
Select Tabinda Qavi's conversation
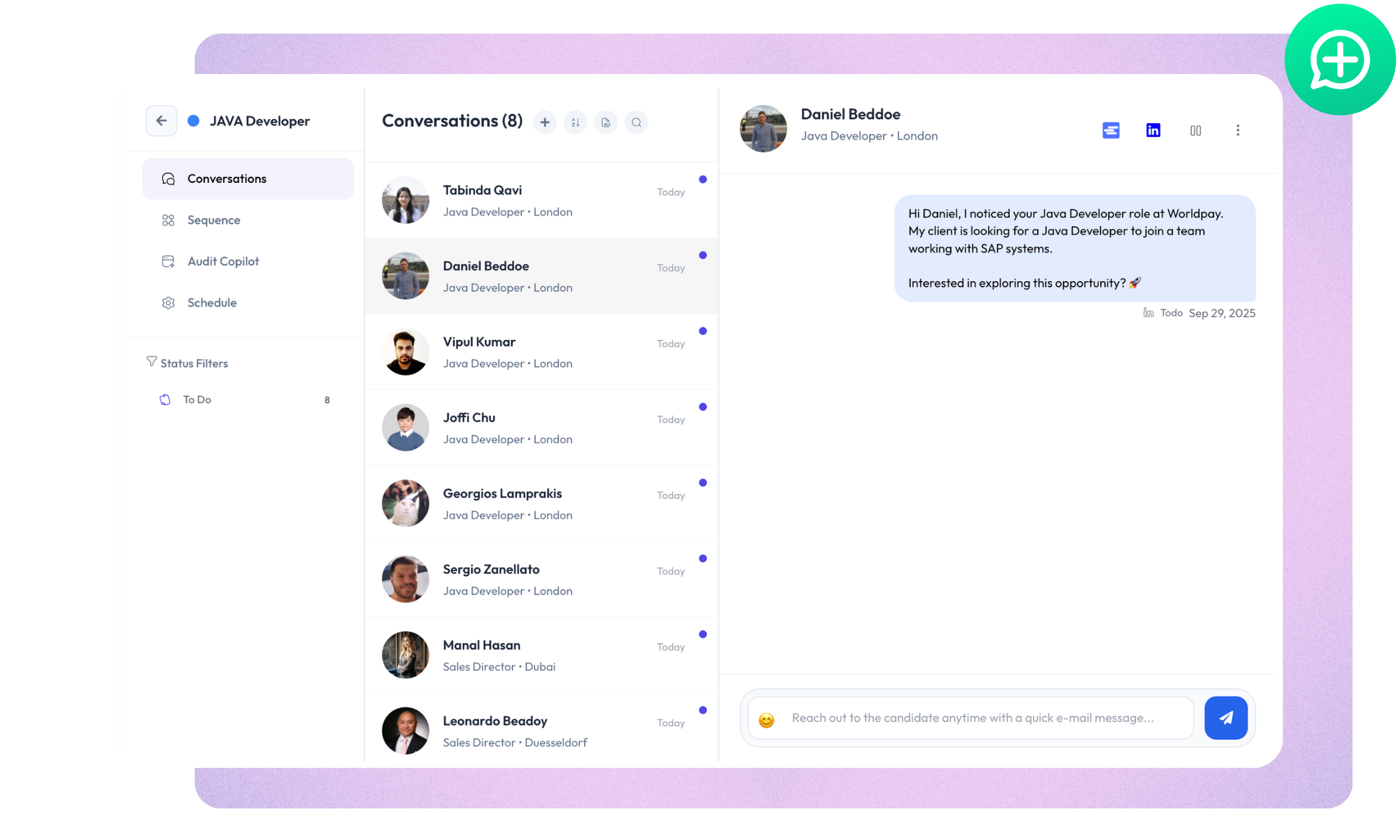pyautogui.click(x=541, y=200)
